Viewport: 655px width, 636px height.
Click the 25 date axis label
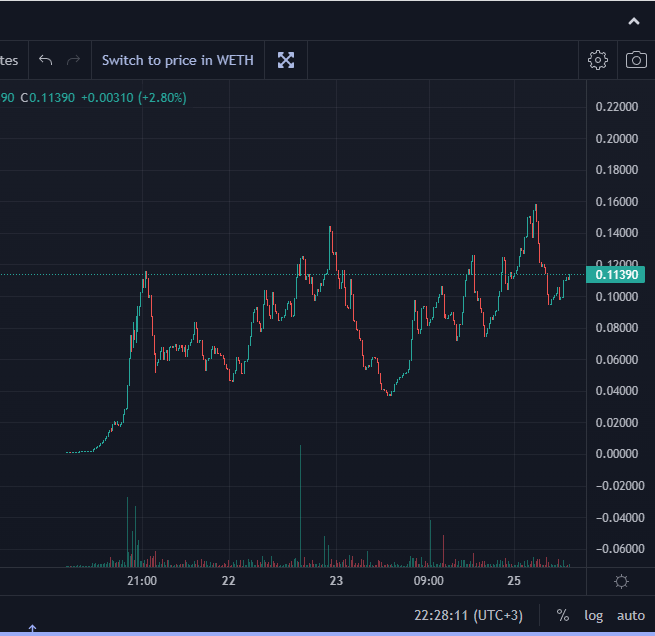pyautogui.click(x=514, y=581)
